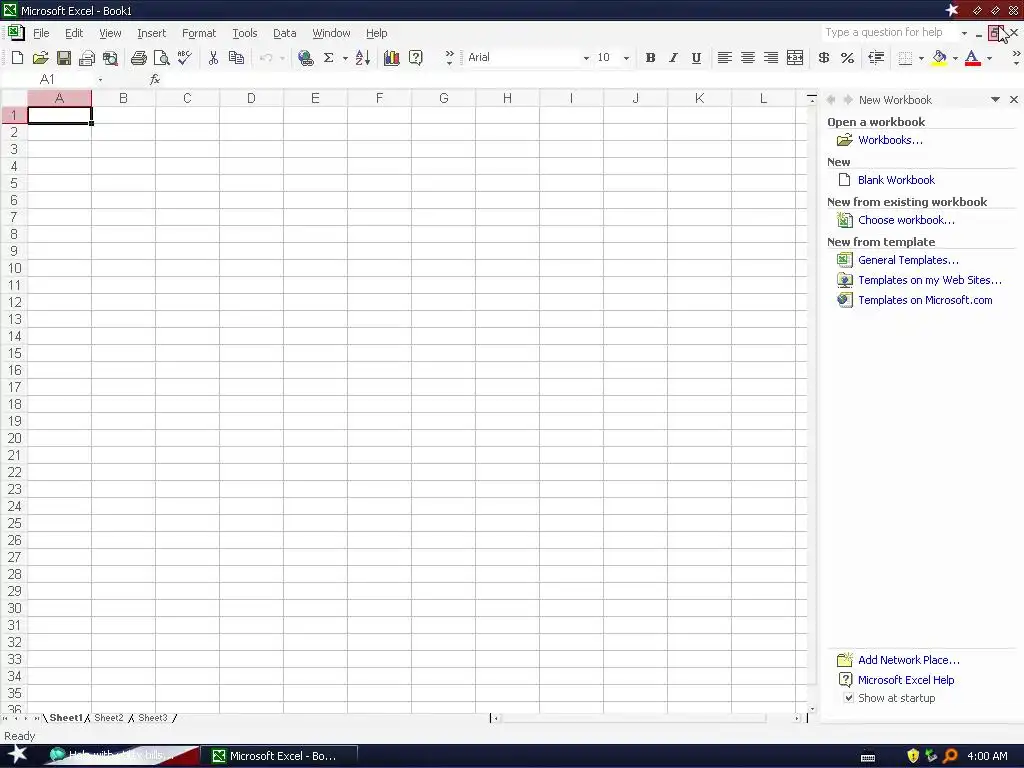Click the taskbar star Start button
The image size is (1024, 768).
[x=18, y=756]
